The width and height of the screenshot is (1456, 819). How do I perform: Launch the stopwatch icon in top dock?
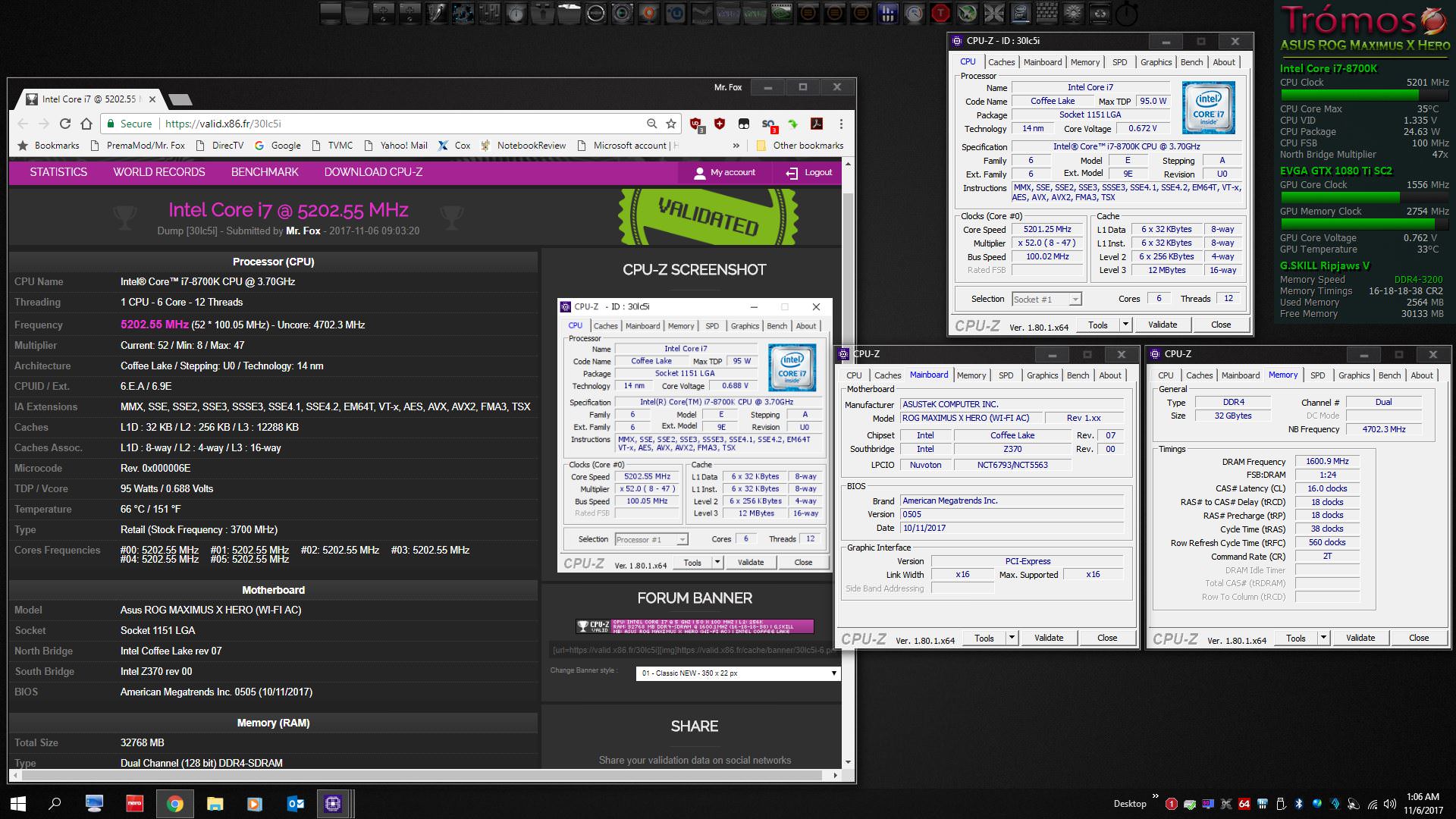[x=1127, y=13]
